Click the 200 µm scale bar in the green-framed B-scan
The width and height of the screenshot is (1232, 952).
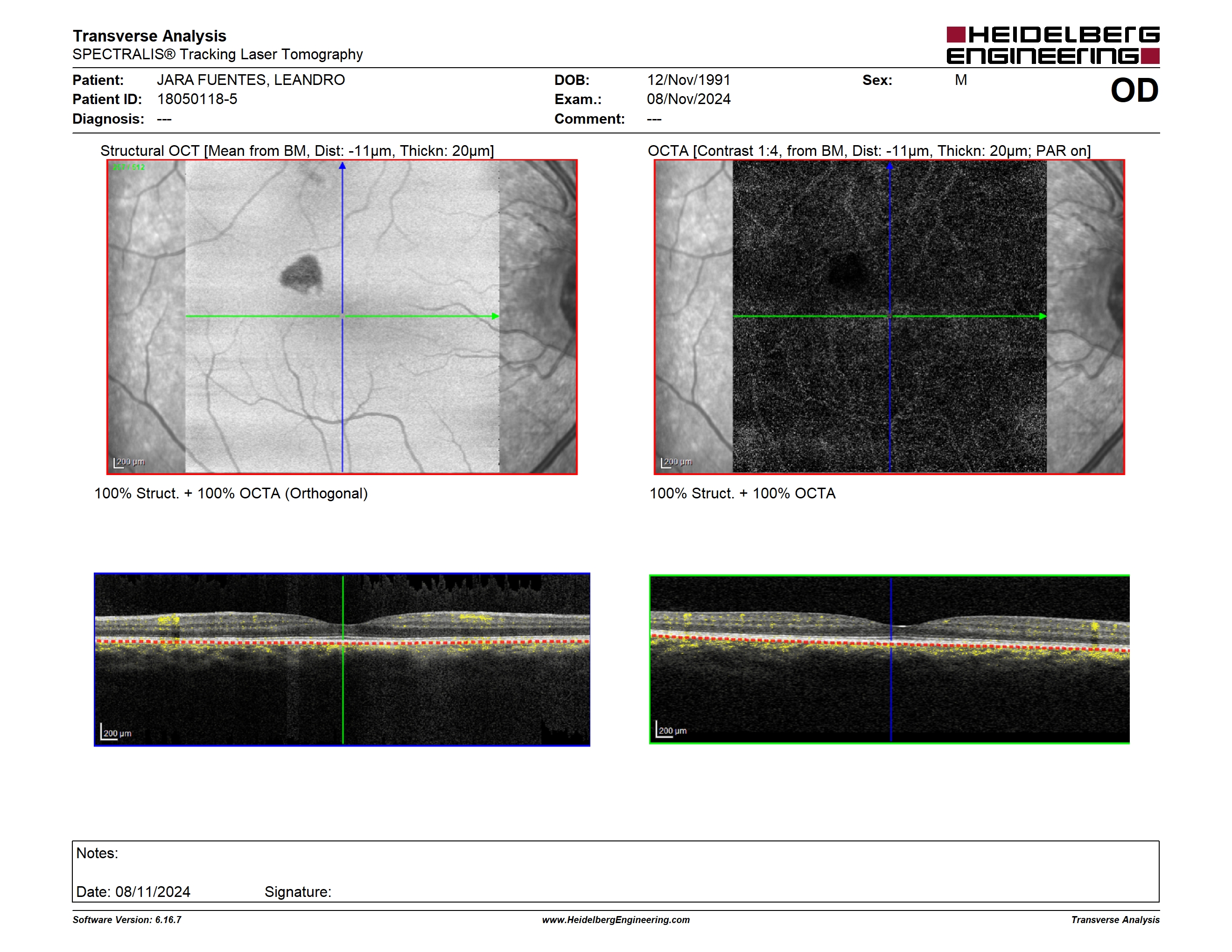(671, 729)
